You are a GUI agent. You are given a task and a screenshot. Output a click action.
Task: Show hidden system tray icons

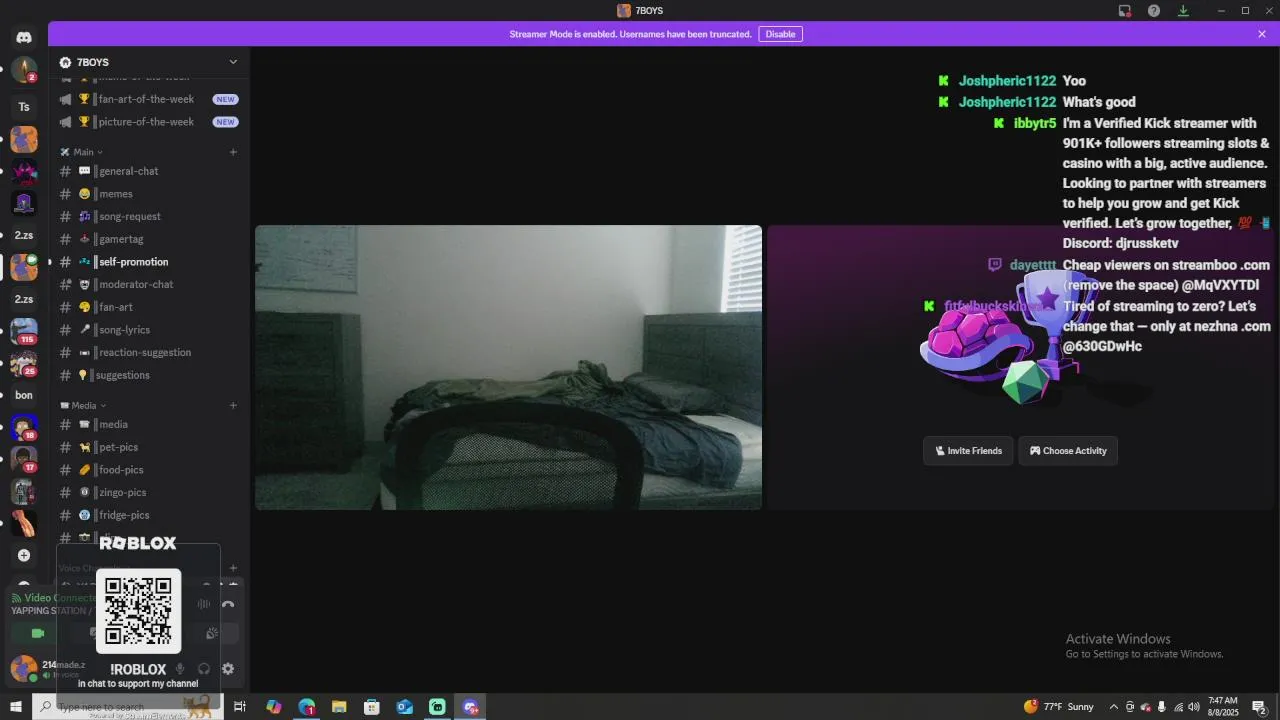(x=1114, y=707)
